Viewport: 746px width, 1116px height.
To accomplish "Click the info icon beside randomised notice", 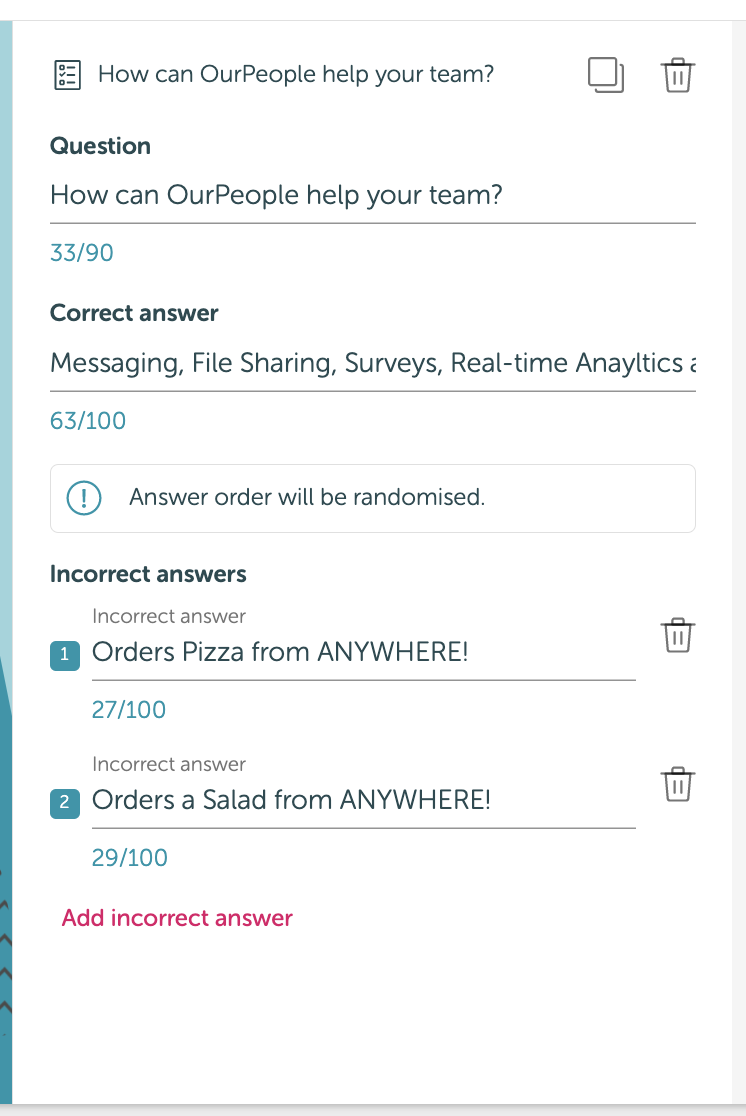I will [x=84, y=498].
